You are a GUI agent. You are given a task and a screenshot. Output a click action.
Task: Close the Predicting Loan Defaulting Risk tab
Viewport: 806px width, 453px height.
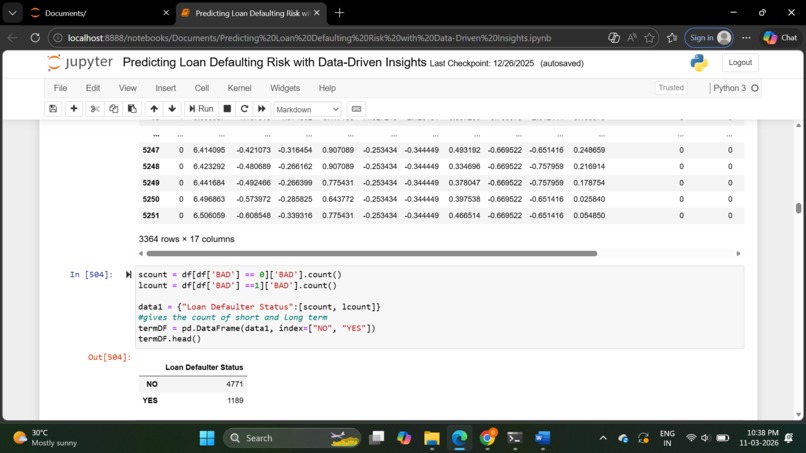click(317, 13)
